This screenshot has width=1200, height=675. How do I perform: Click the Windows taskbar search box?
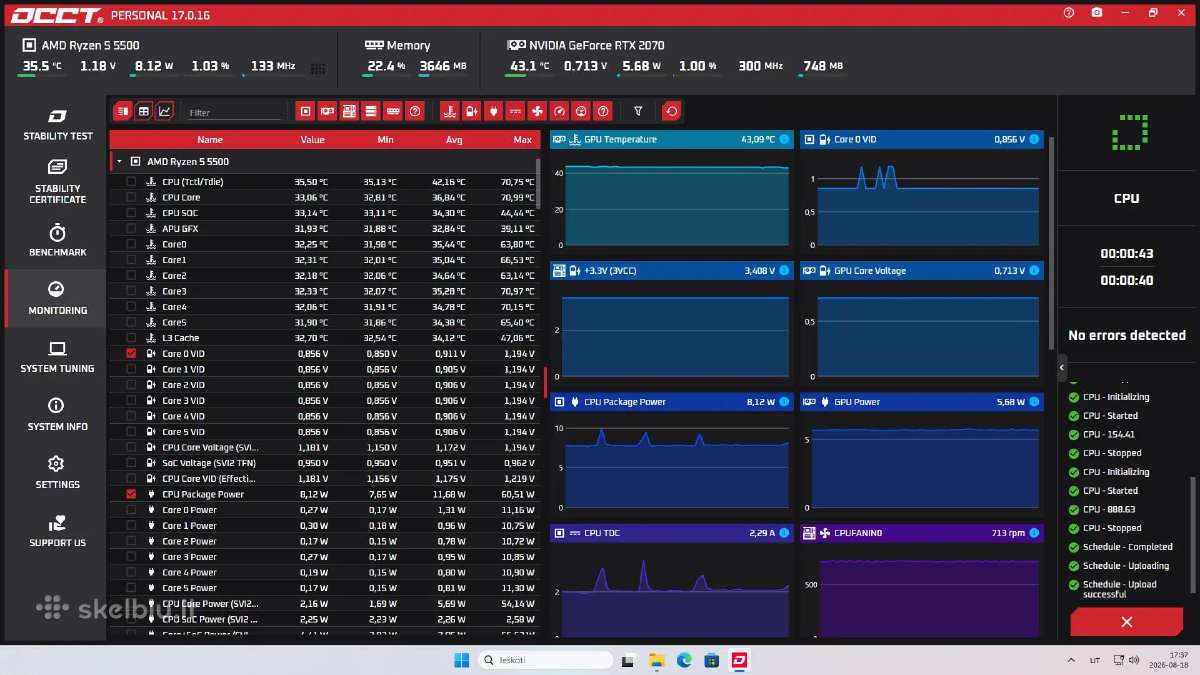(x=544, y=660)
